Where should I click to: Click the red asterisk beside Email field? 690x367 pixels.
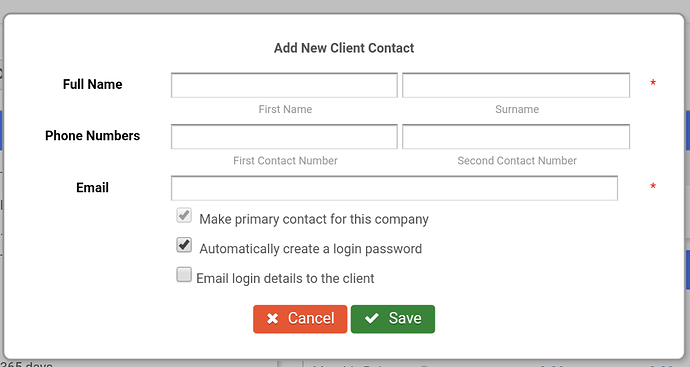[653, 187]
